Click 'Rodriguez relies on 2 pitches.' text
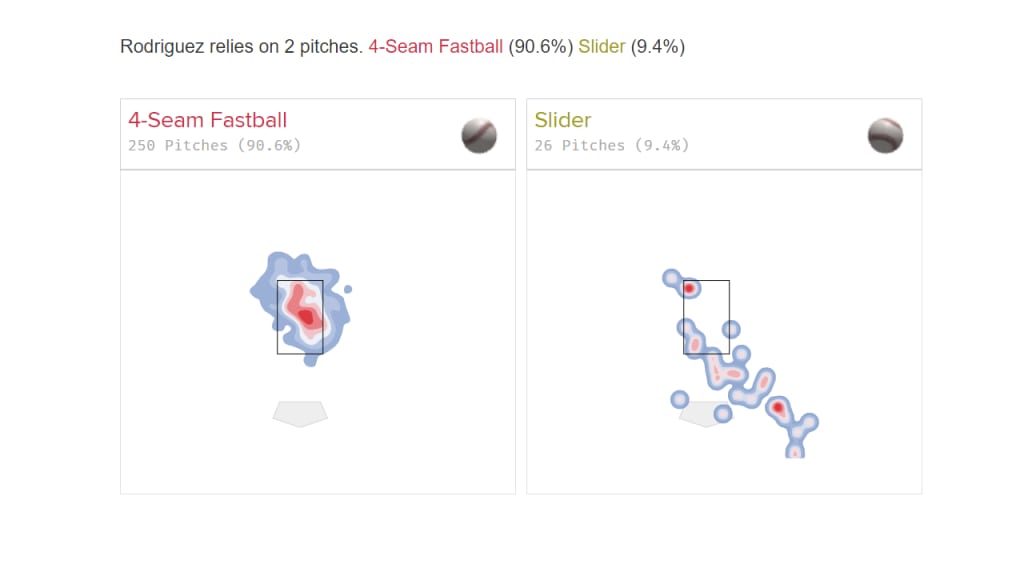1024x576 pixels. click(x=241, y=46)
